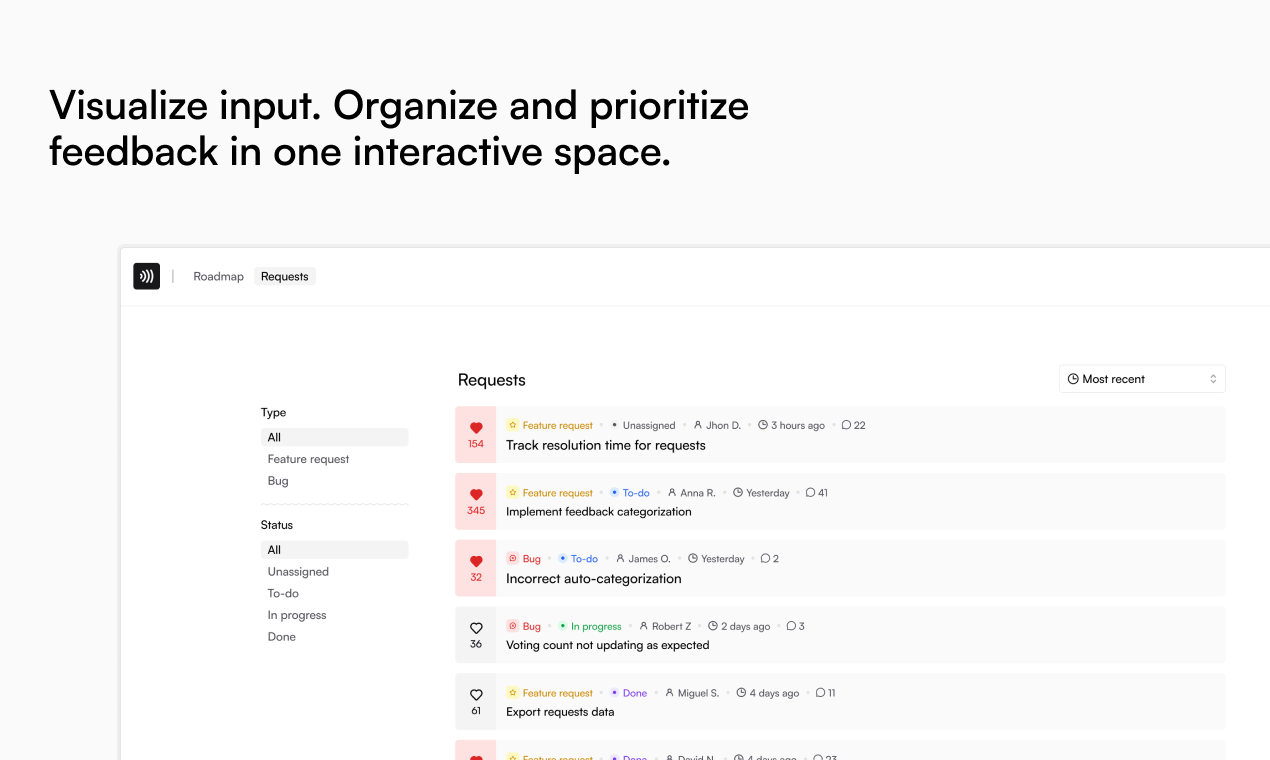
Task: Filter Type by Feature request
Action: 309,459
